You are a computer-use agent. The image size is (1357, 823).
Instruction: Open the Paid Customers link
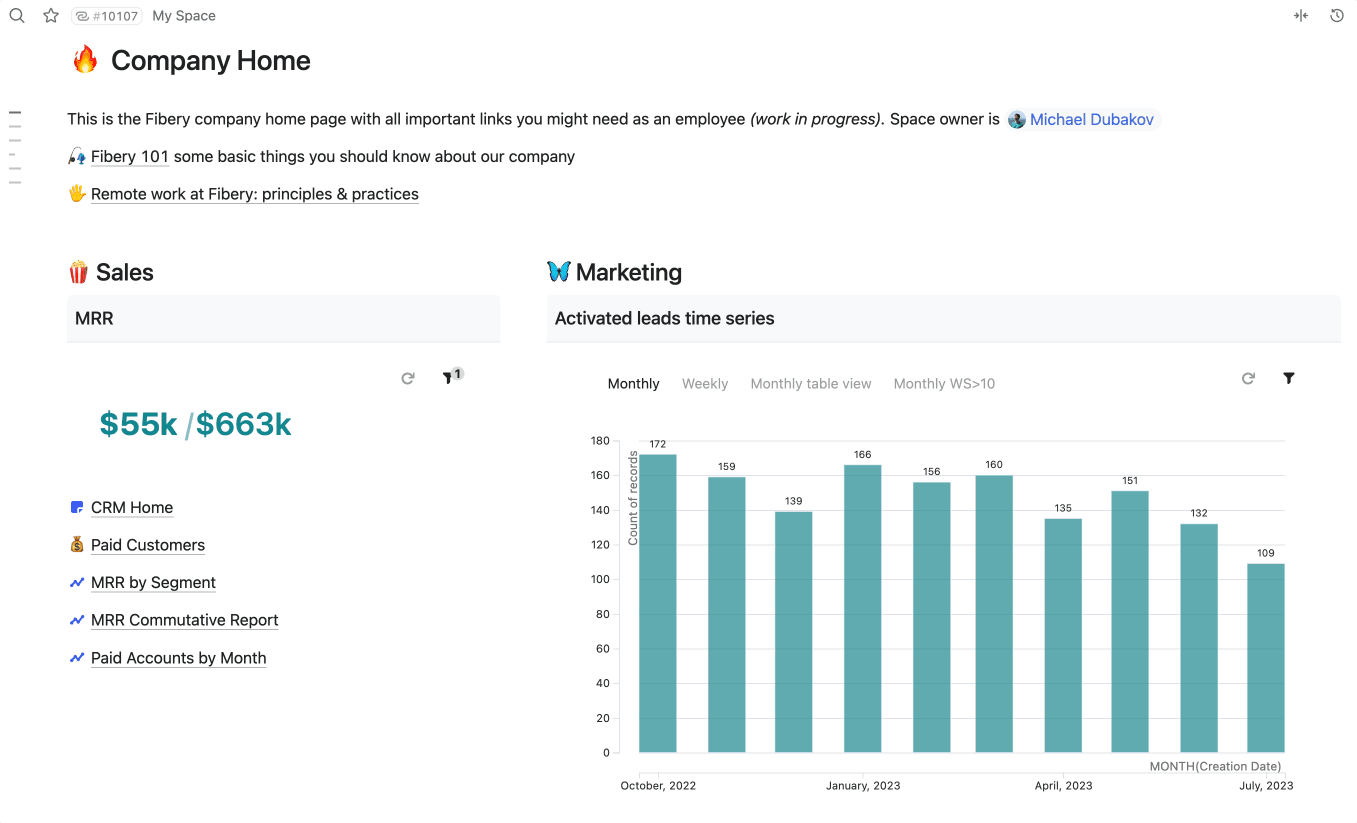[148, 545]
